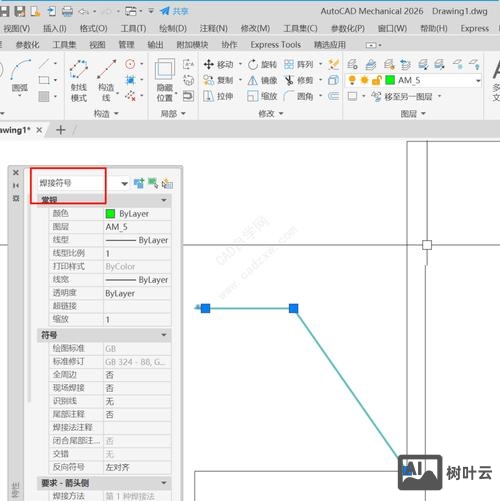Click the 全周边 value 否
This screenshot has width=500, height=501.
137,375
